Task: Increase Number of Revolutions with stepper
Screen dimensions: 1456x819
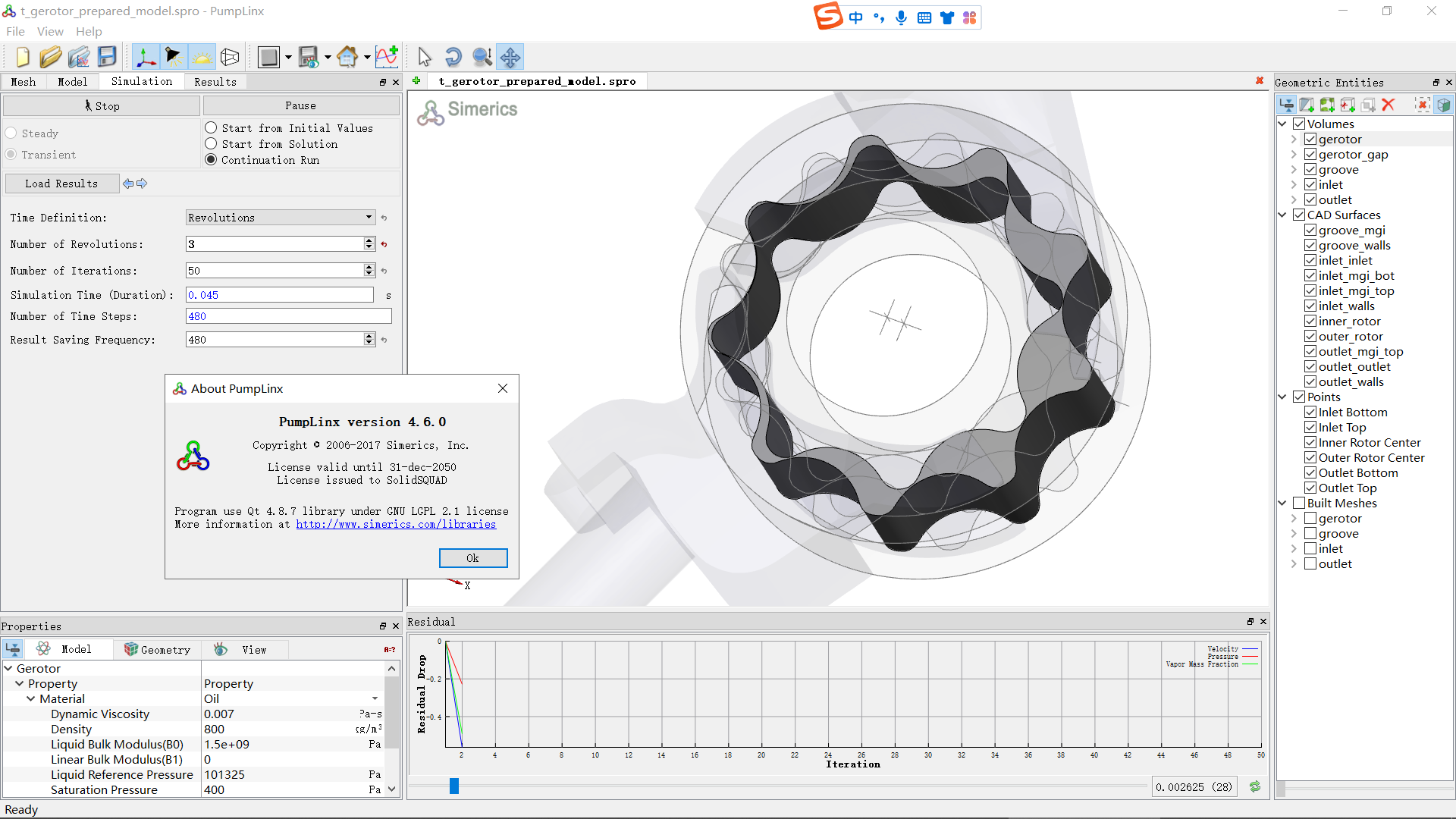Action: [x=369, y=240]
